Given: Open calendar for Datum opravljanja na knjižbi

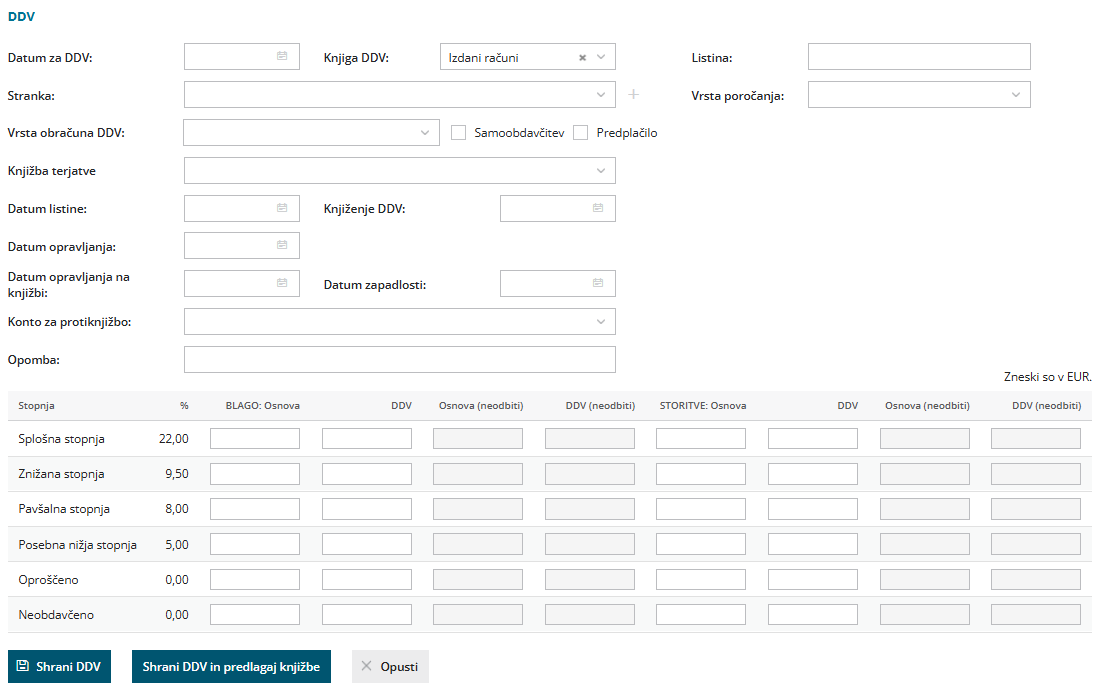Looking at the screenshot, I should coord(282,283).
